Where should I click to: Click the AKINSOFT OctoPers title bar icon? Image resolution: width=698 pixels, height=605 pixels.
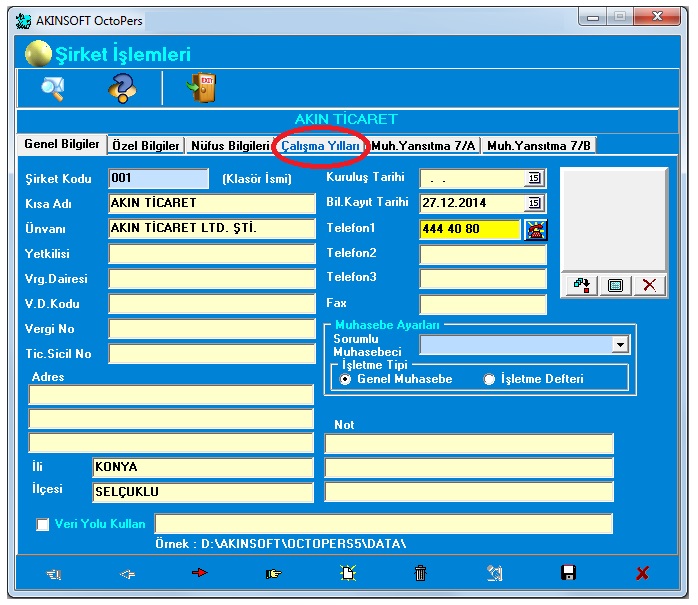pyautogui.click(x=23, y=21)
